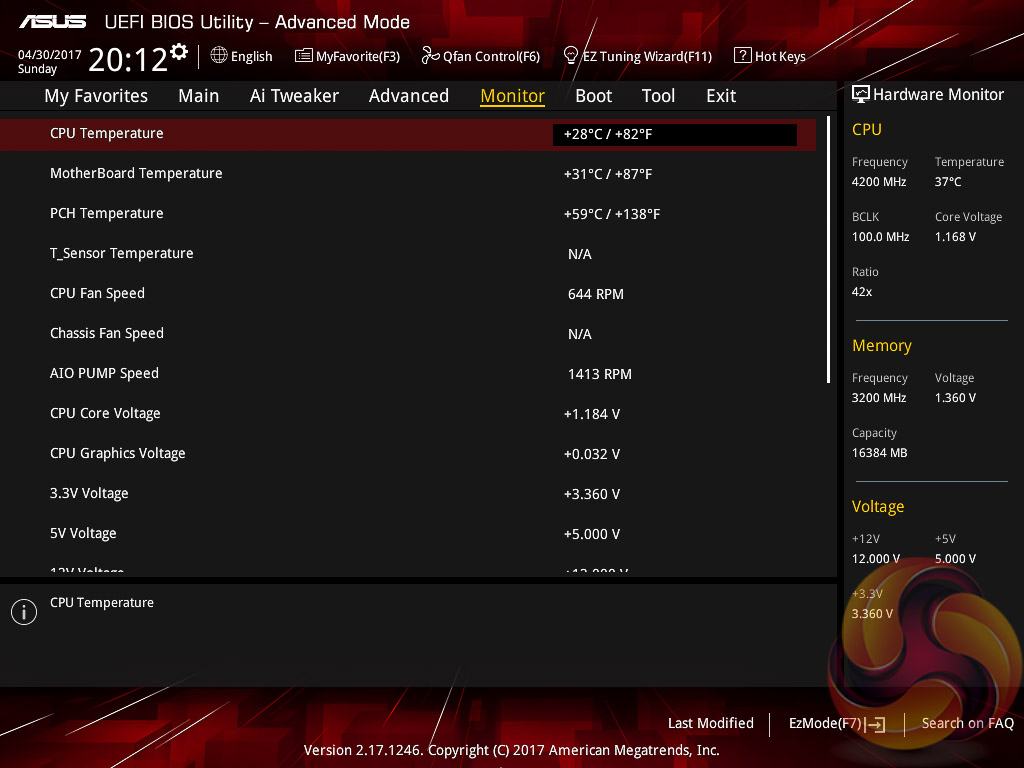
Task: Click the 3200 MHz memory frequency value
Action: [879, 398]
